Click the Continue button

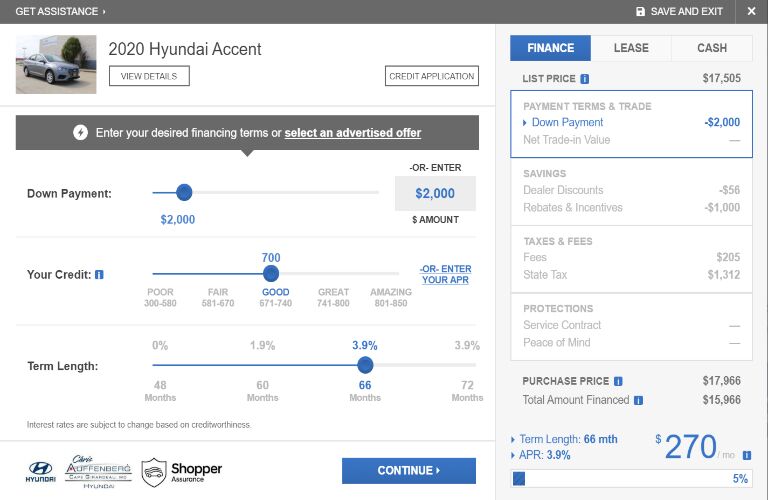pyautogui.click(x=408, y=471)
